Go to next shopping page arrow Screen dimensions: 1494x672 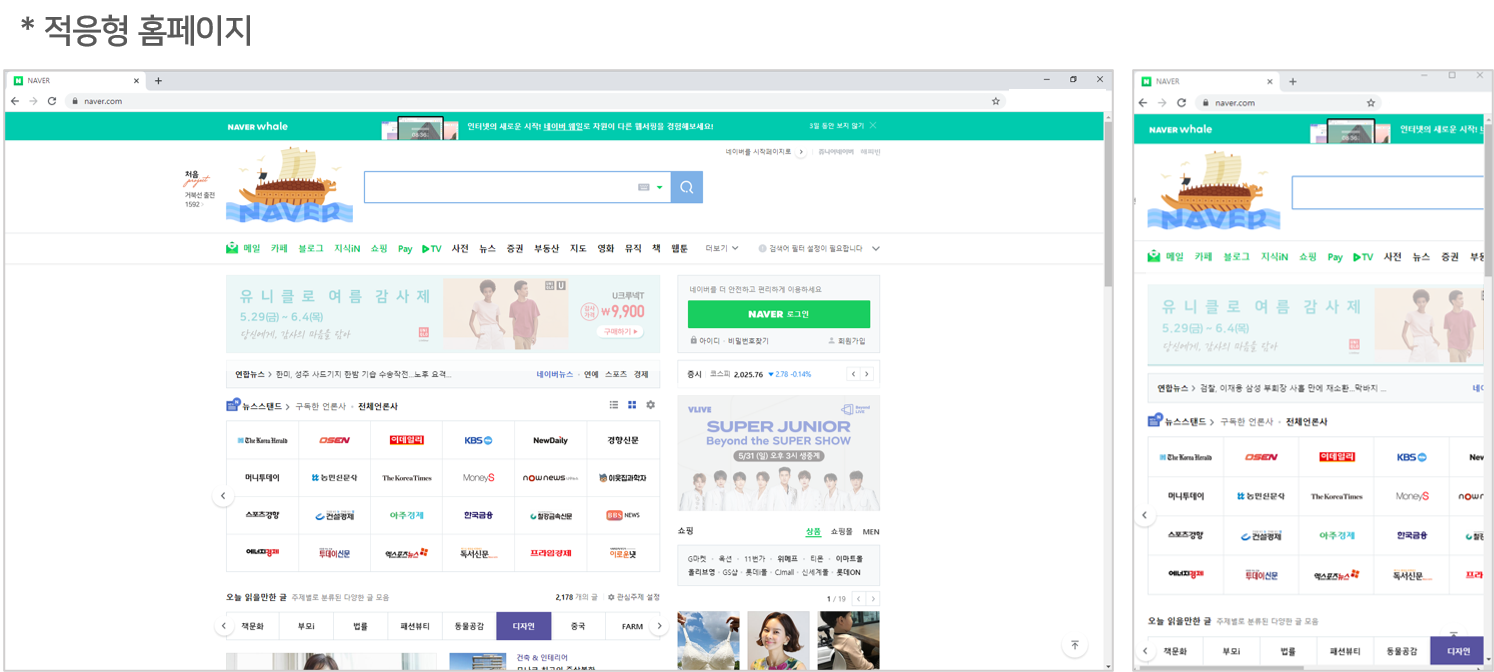[872, 599]
